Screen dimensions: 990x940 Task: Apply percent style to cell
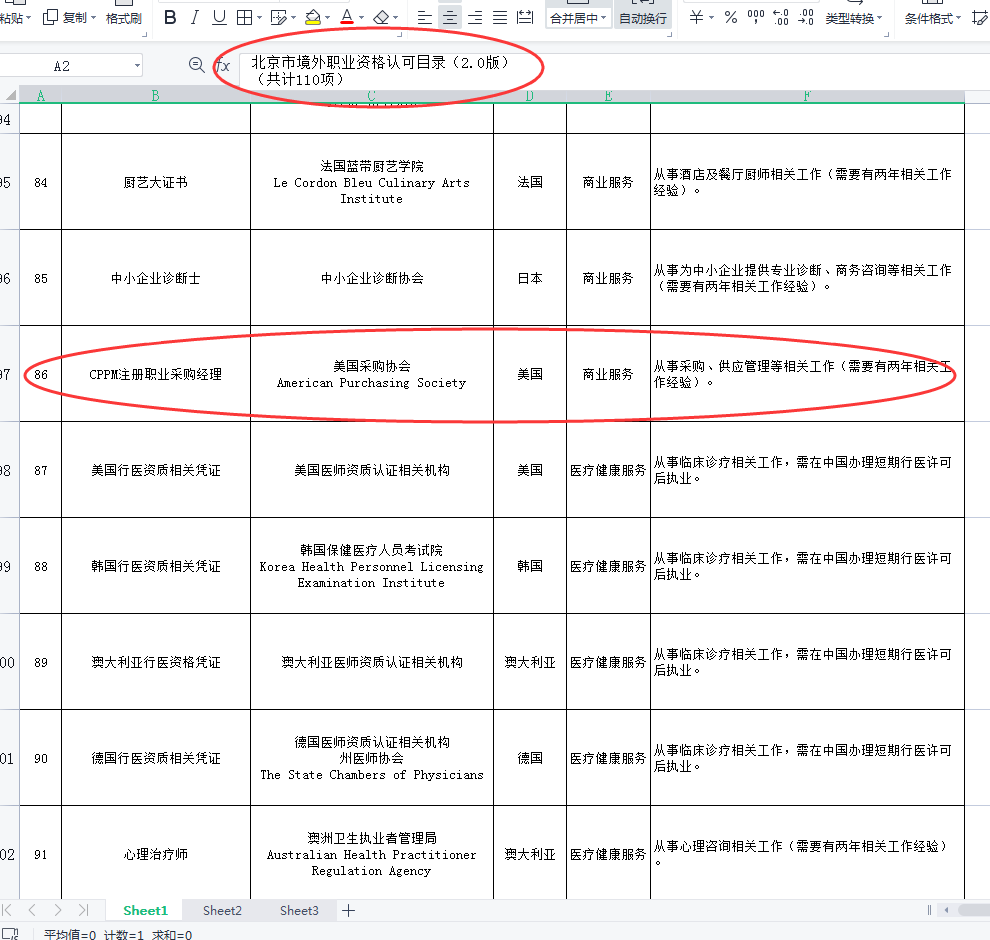(730, 17)
